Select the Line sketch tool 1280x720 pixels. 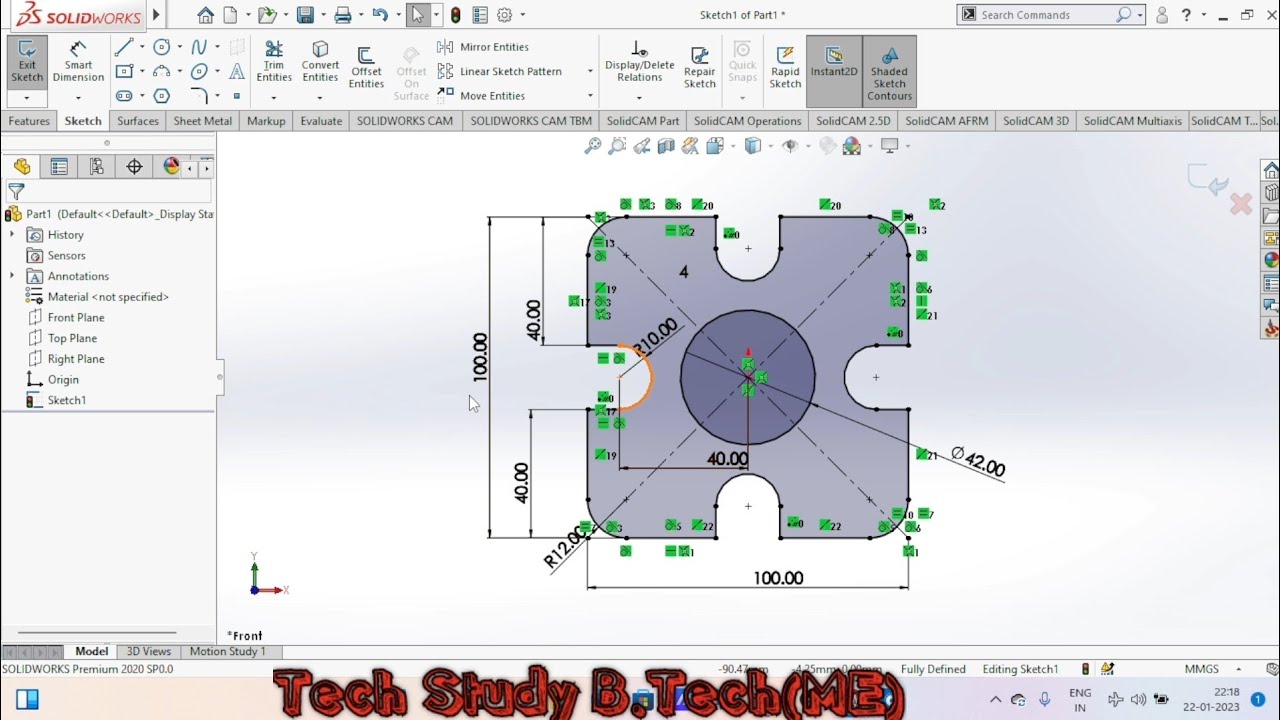tap(123, 47)
